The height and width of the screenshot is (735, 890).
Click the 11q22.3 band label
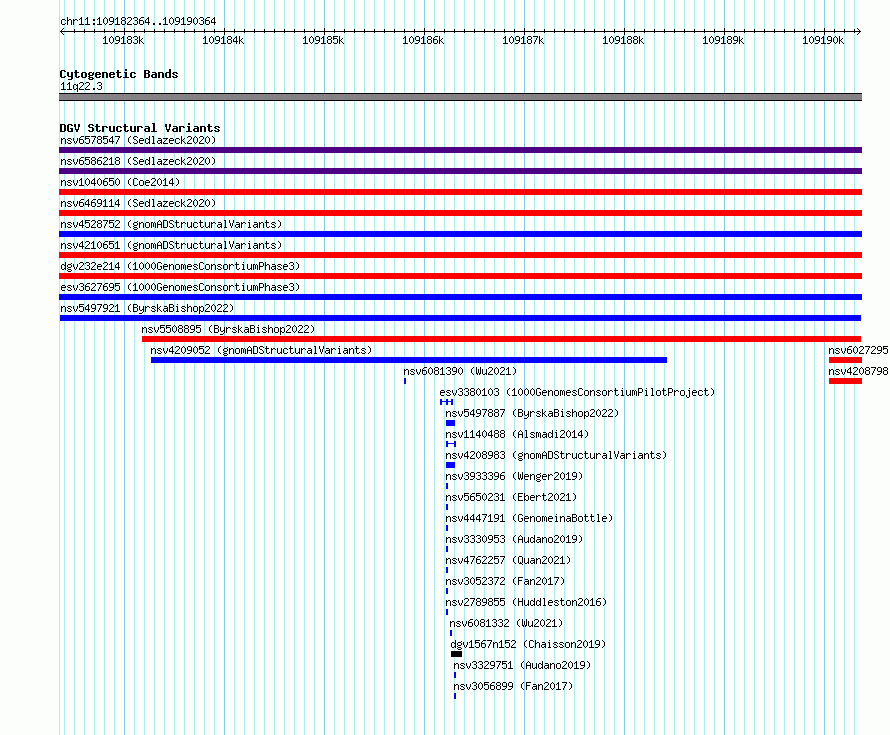pos(81,86)
